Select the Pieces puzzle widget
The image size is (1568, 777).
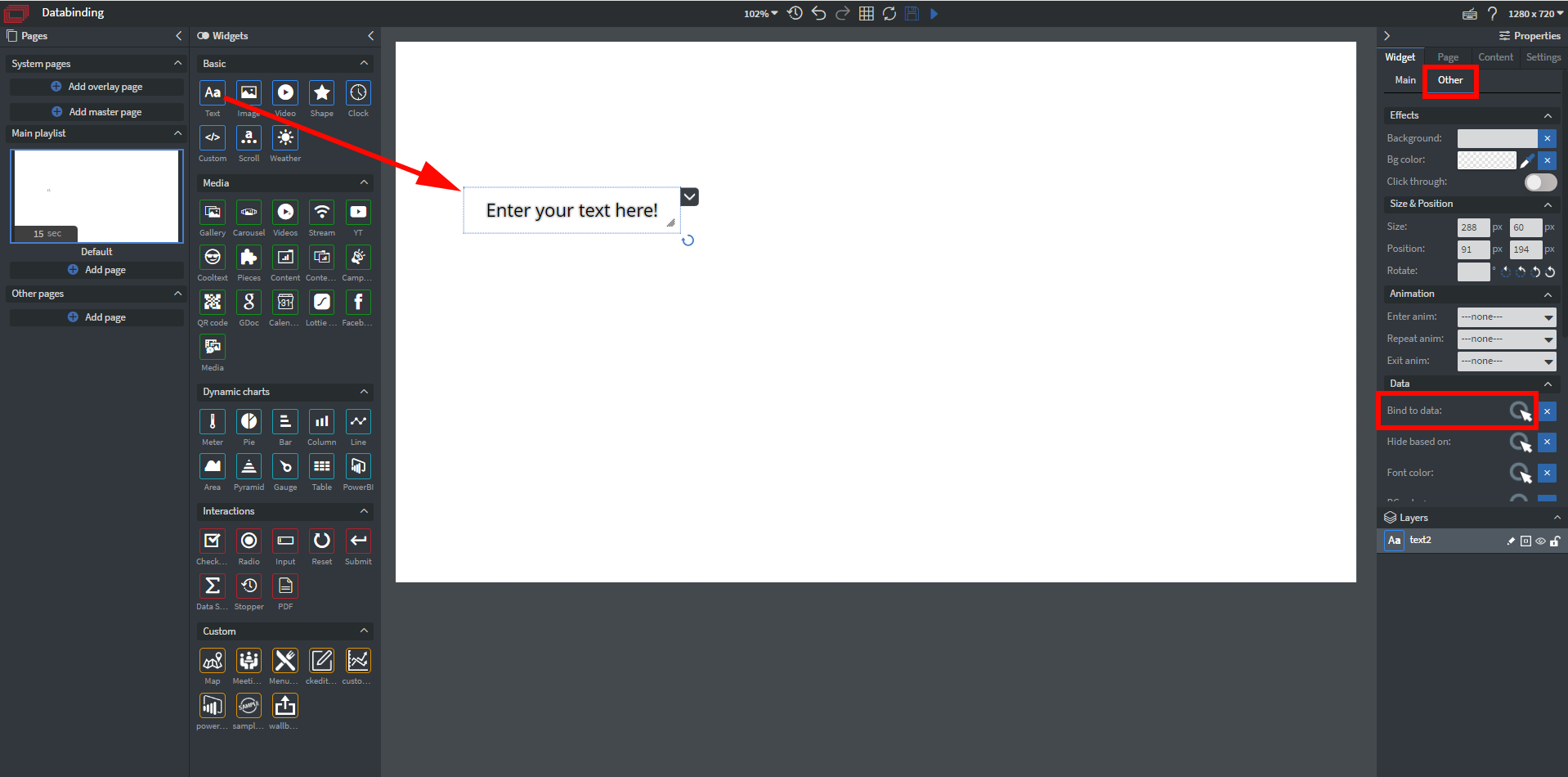pos(249,257)
